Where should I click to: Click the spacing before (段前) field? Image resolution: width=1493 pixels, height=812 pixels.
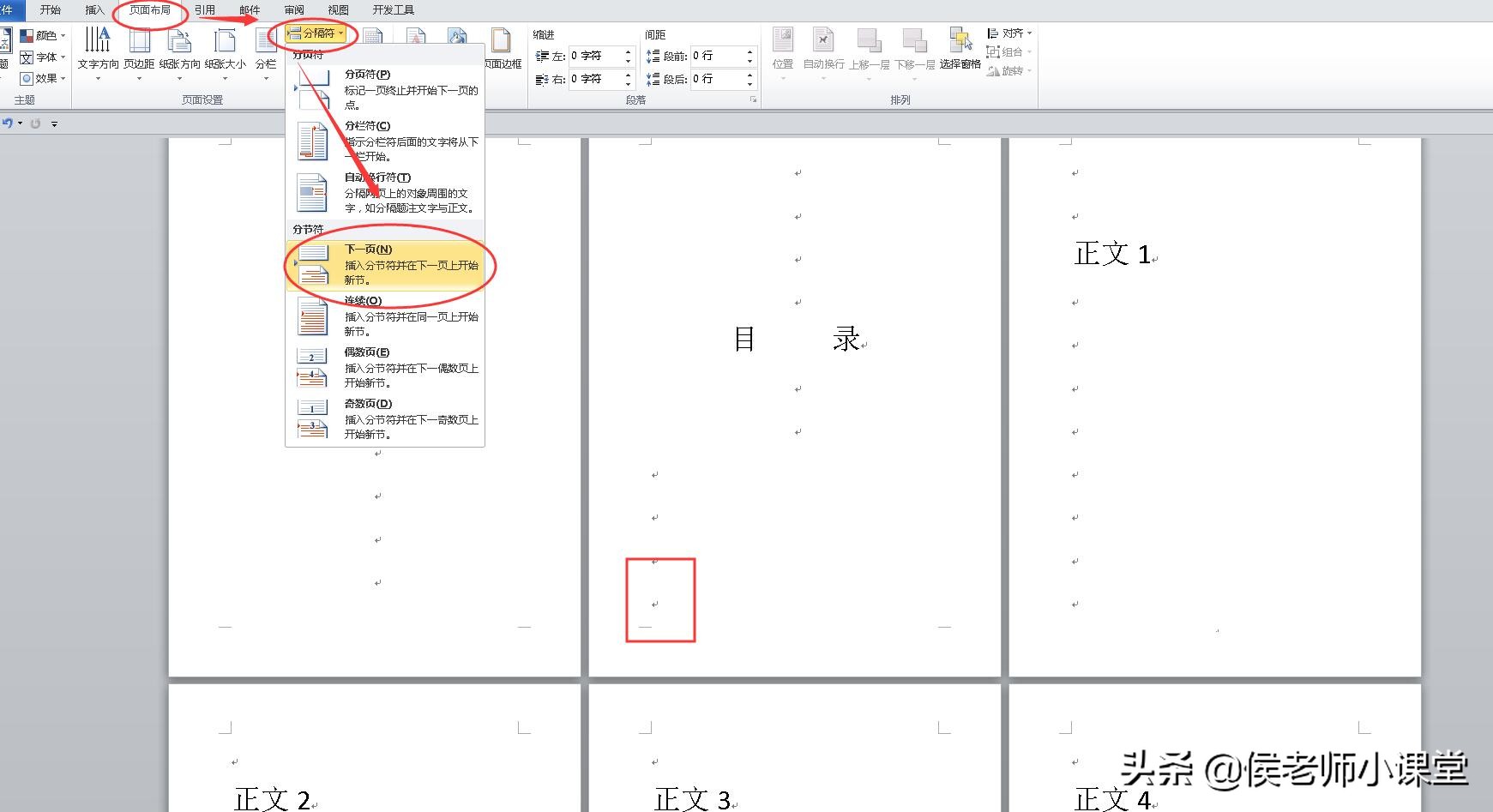[x=717, y=56]
